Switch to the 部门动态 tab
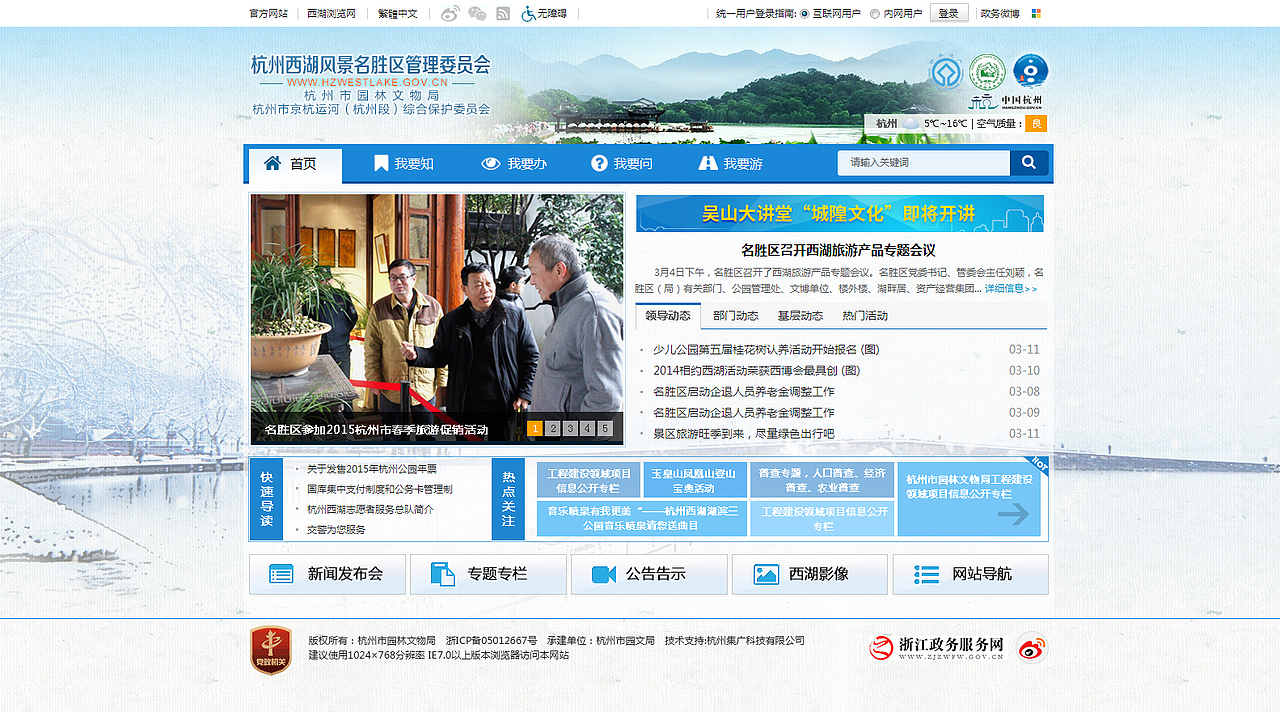The height and width of the screenshot is (712, 1280). (734, 315)
